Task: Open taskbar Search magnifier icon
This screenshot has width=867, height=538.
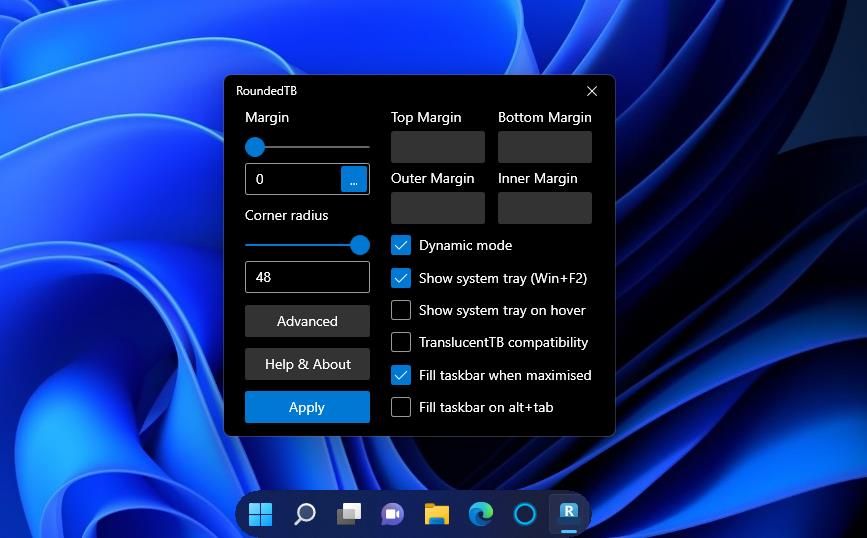Action: tap(304, 514)
